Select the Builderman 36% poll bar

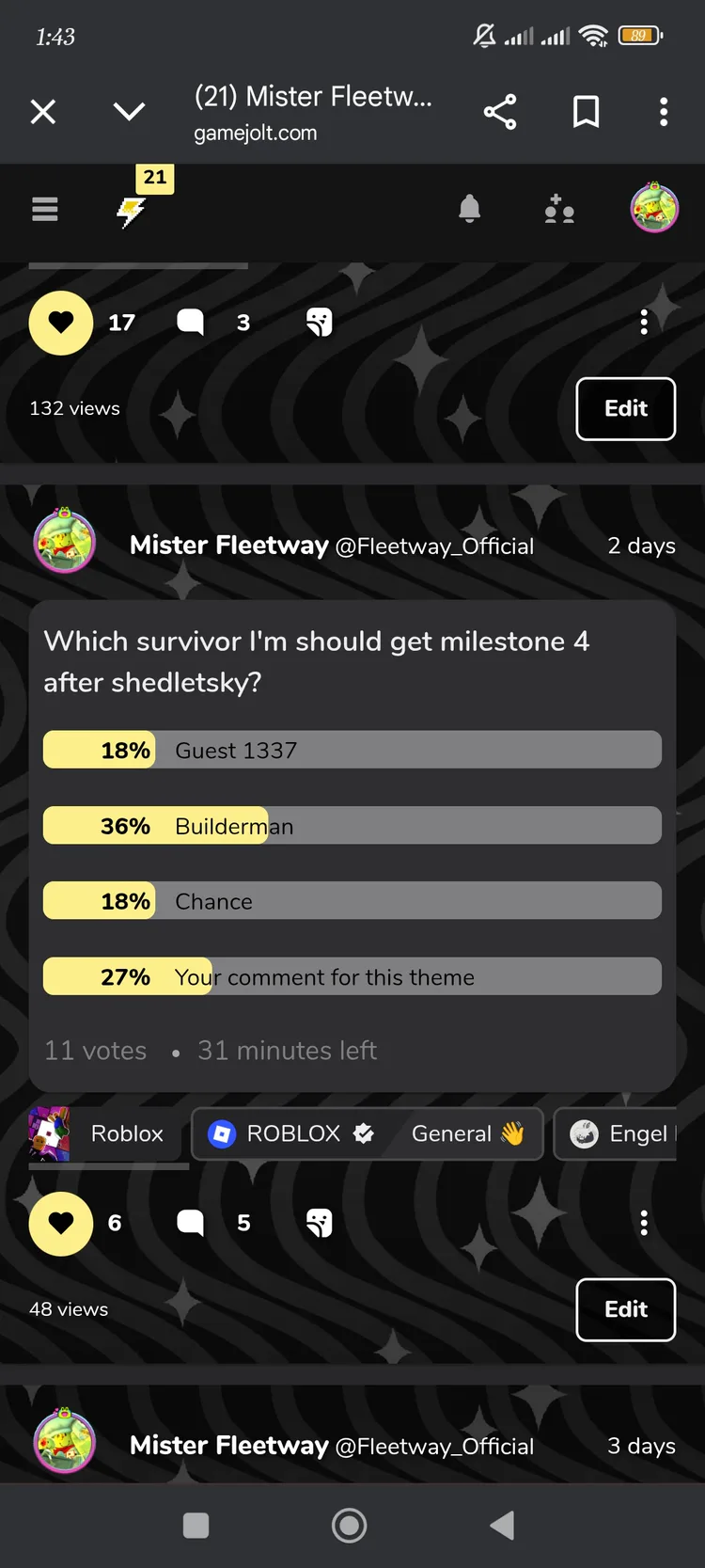352,826
